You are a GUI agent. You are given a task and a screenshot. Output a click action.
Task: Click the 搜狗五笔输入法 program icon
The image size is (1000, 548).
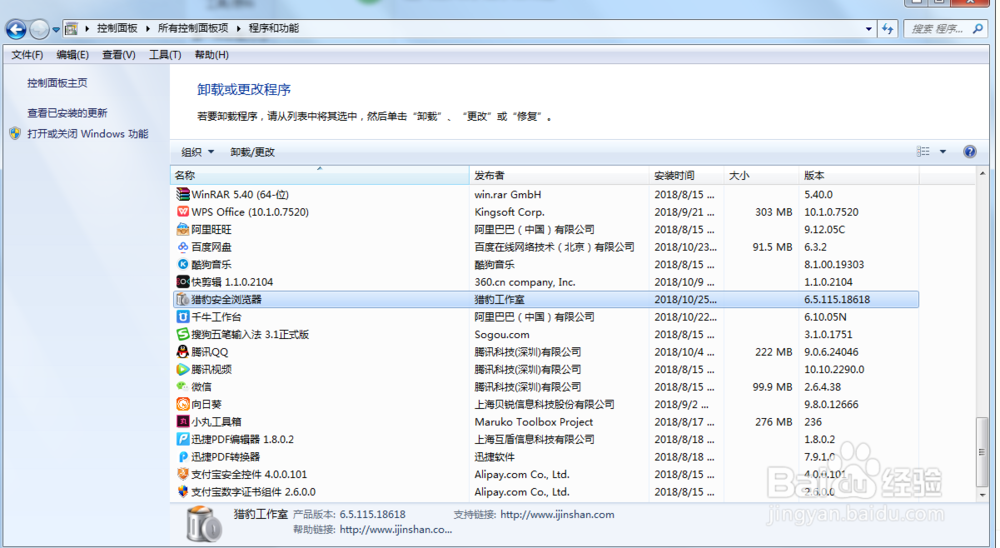tap(183, 334)
